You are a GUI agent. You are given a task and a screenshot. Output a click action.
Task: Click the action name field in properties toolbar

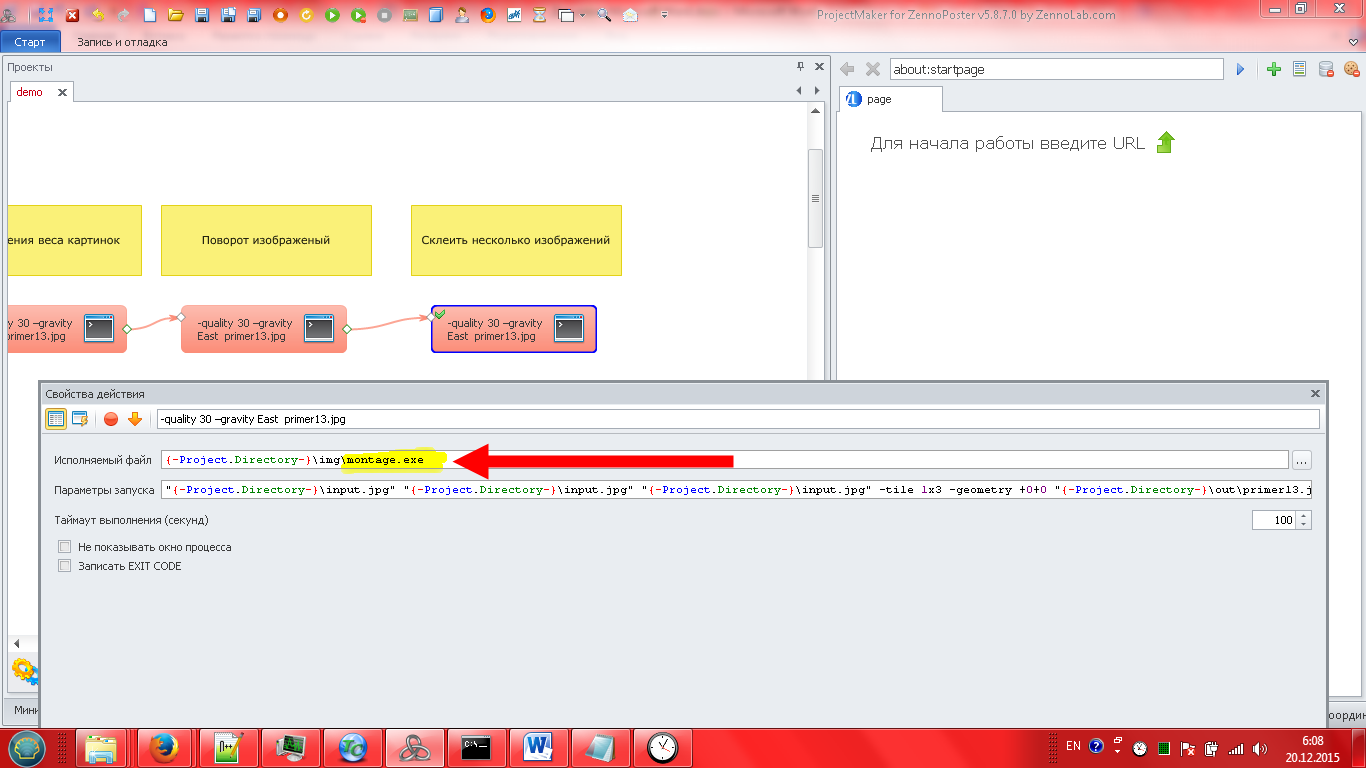[x=738, y=419]
